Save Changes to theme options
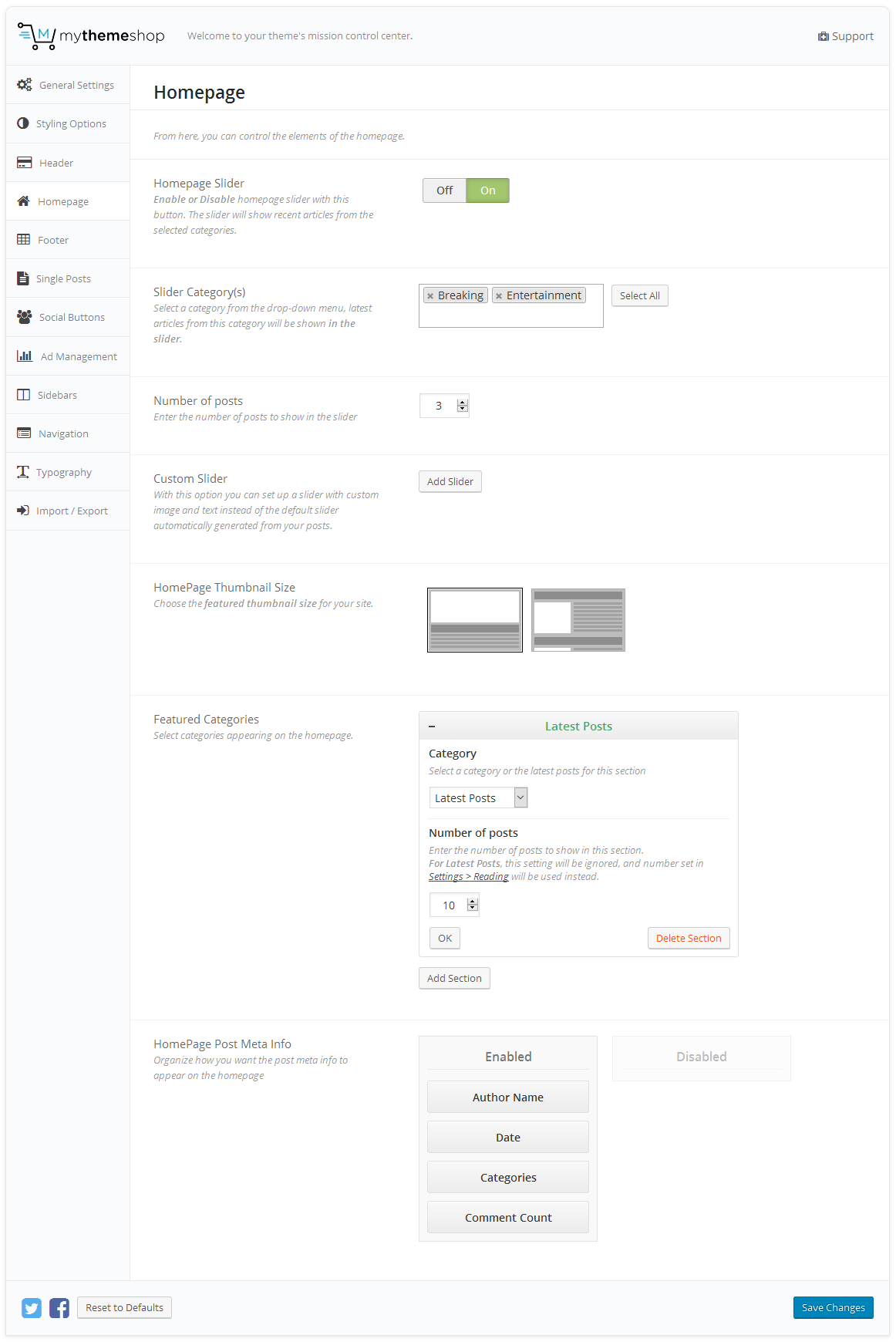 [833, 1308]
